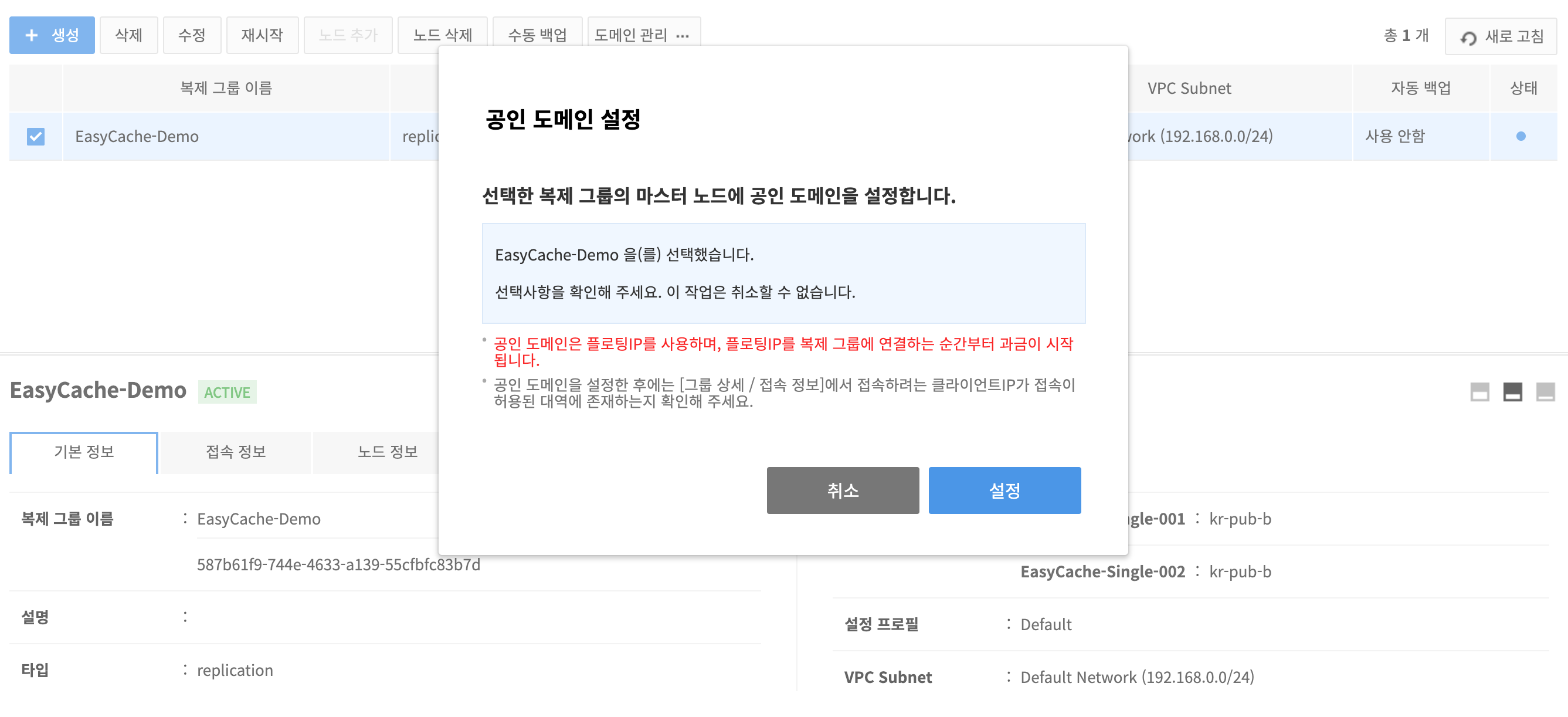Click the blue status dot of EasyCache-Demo

pyautogui.click(x=1521, y=137)
